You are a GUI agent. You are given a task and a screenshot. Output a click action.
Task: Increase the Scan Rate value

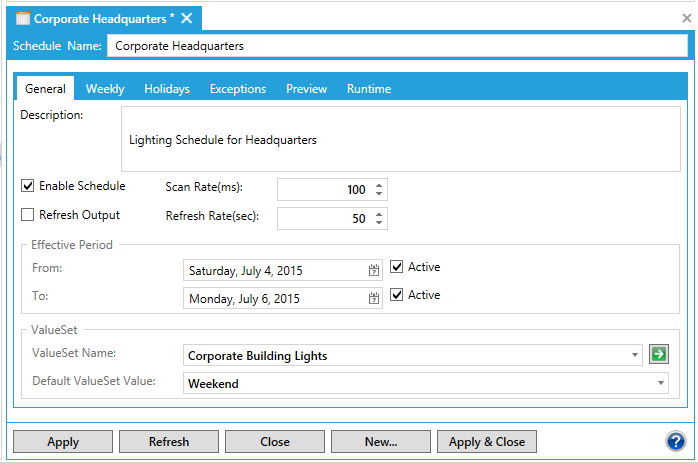click(378, 185)
